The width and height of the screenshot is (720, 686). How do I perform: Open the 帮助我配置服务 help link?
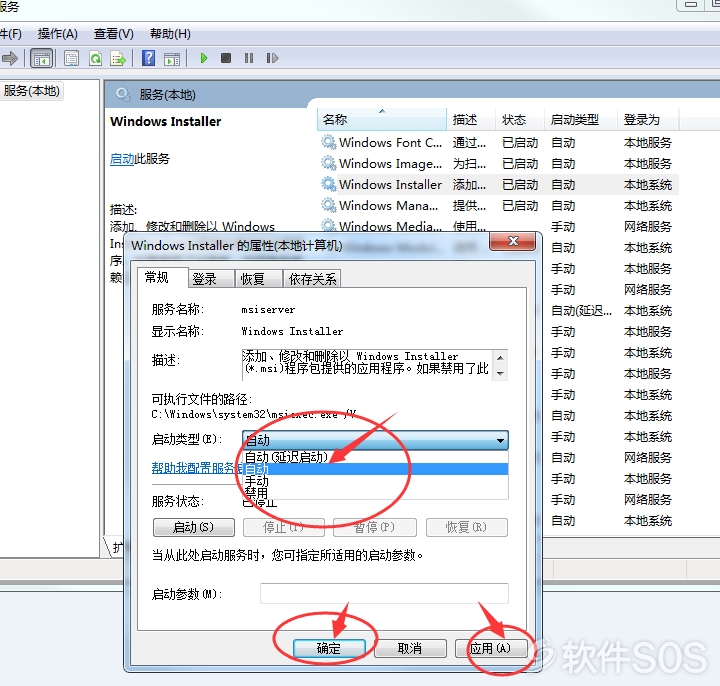click(x=197, y=468)
